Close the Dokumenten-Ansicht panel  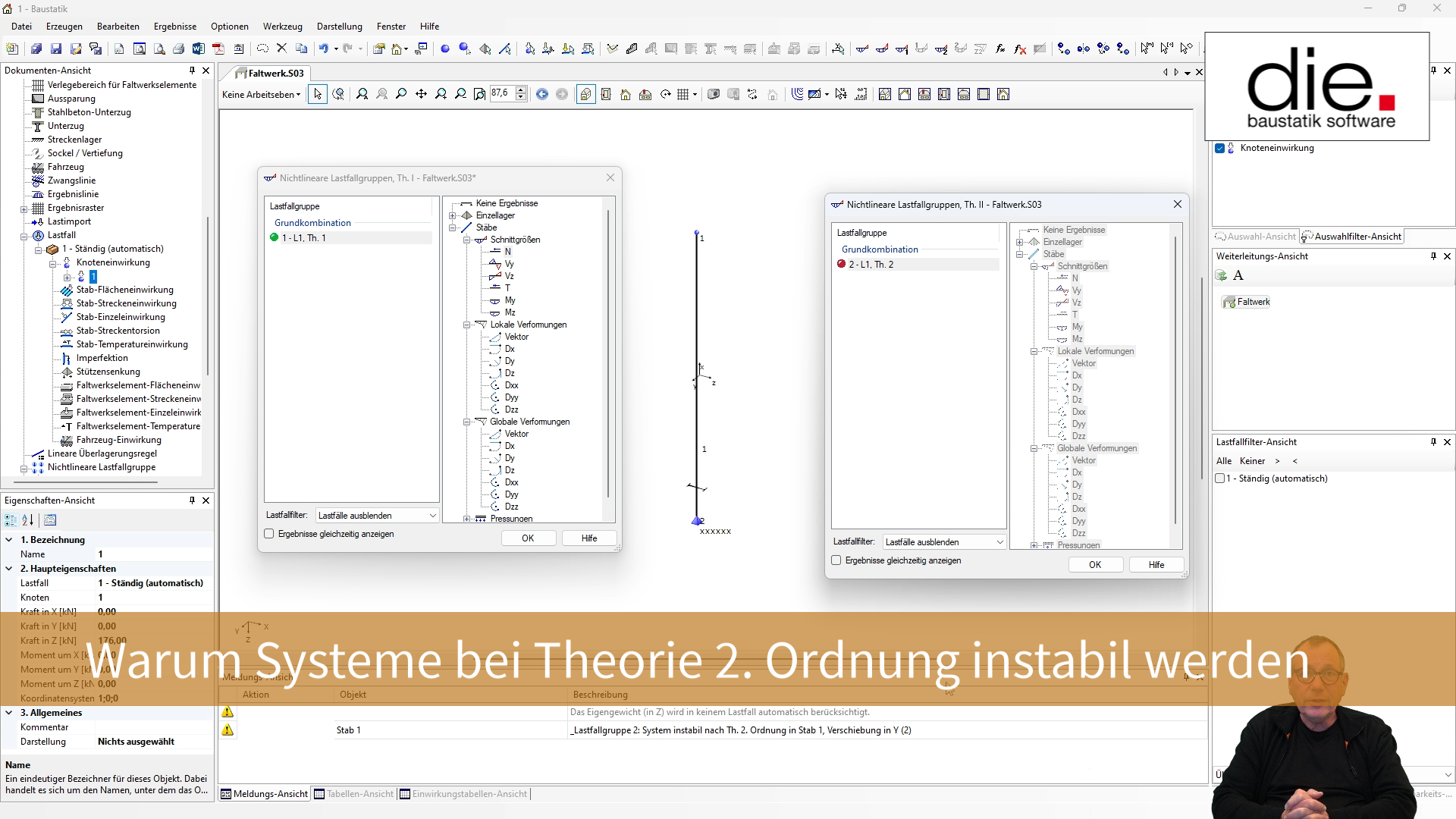pos(206,71)
